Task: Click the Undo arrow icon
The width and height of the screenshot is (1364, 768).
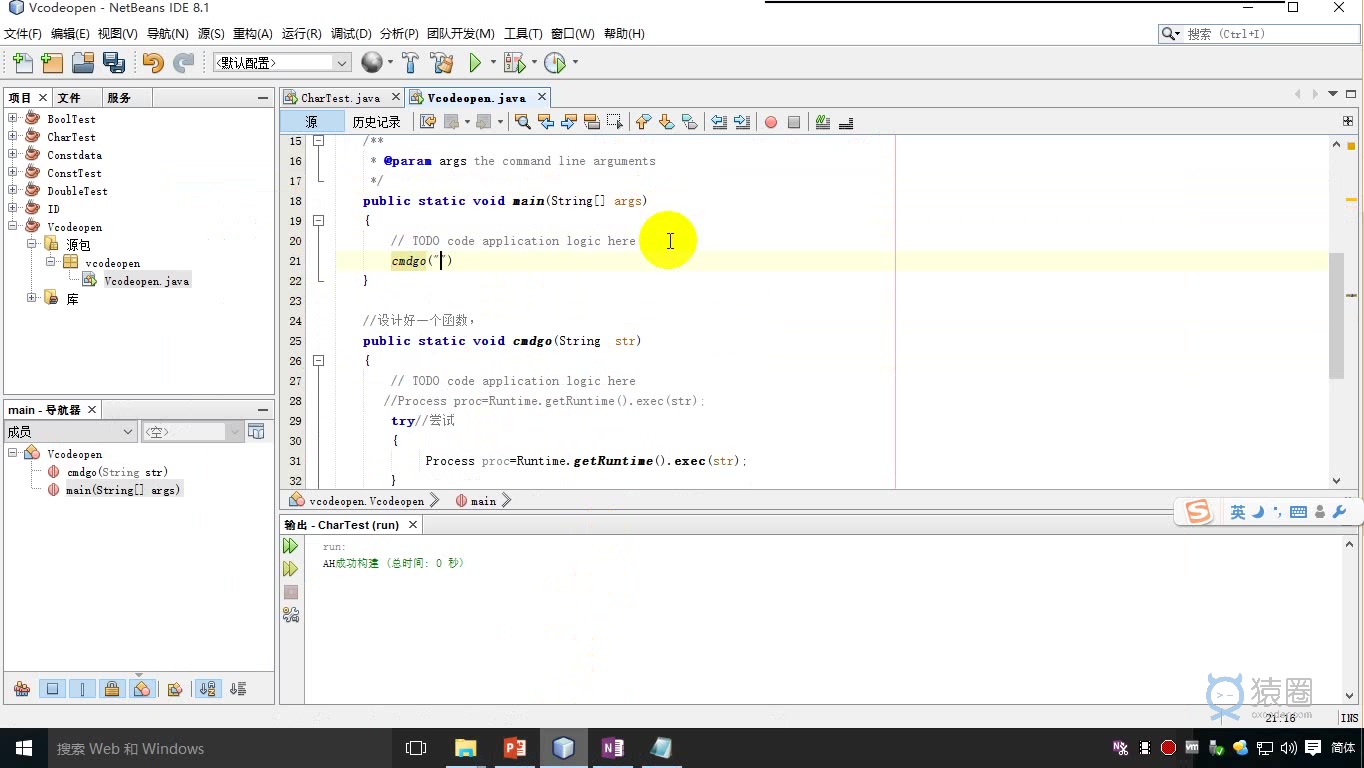Action: pyautogui.click(x=153, y=63)
